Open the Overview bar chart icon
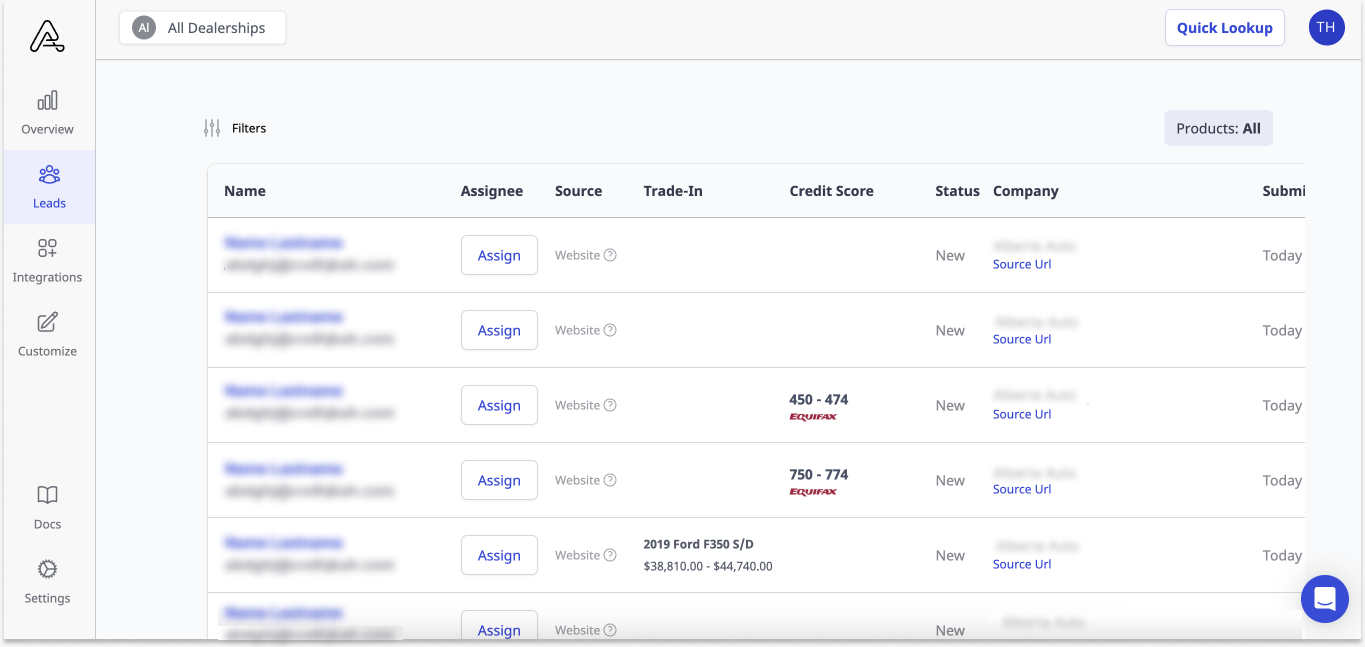Viewport: 1365px width, 647px height. click(x=47, y=101)
